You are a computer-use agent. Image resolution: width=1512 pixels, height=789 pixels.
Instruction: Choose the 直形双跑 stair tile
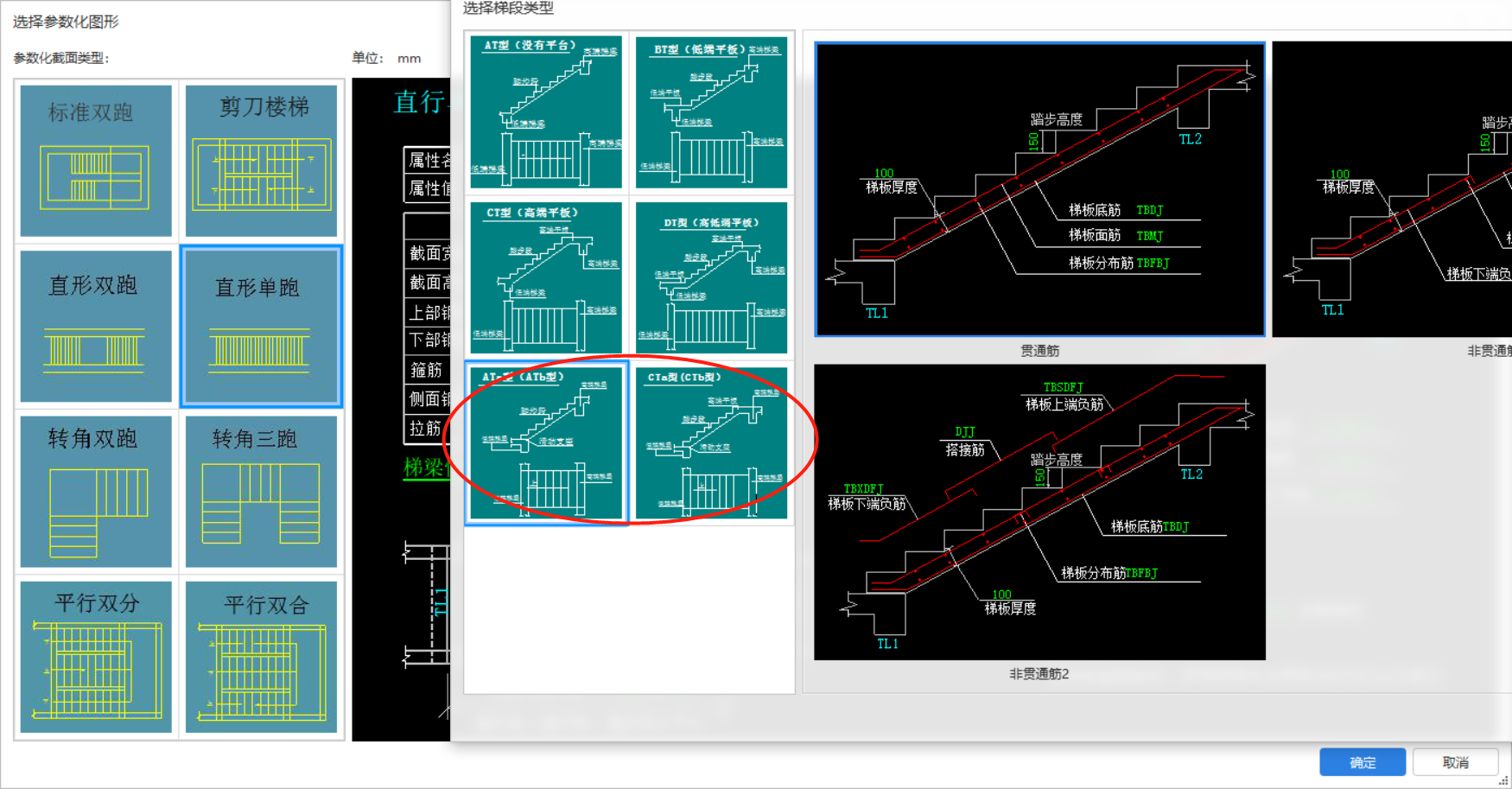coord(96,326)
